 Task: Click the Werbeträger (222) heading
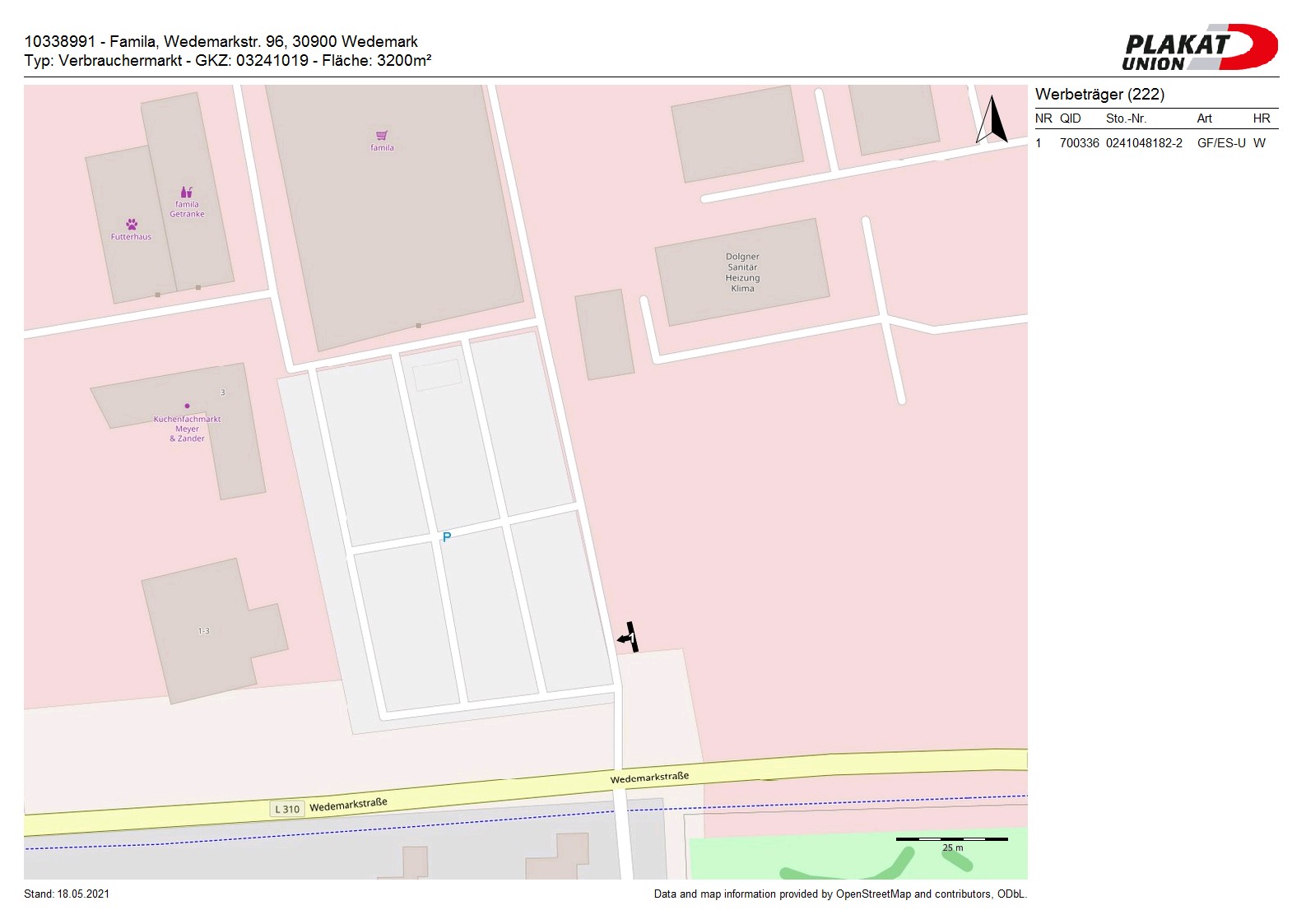pos(1099,95)
